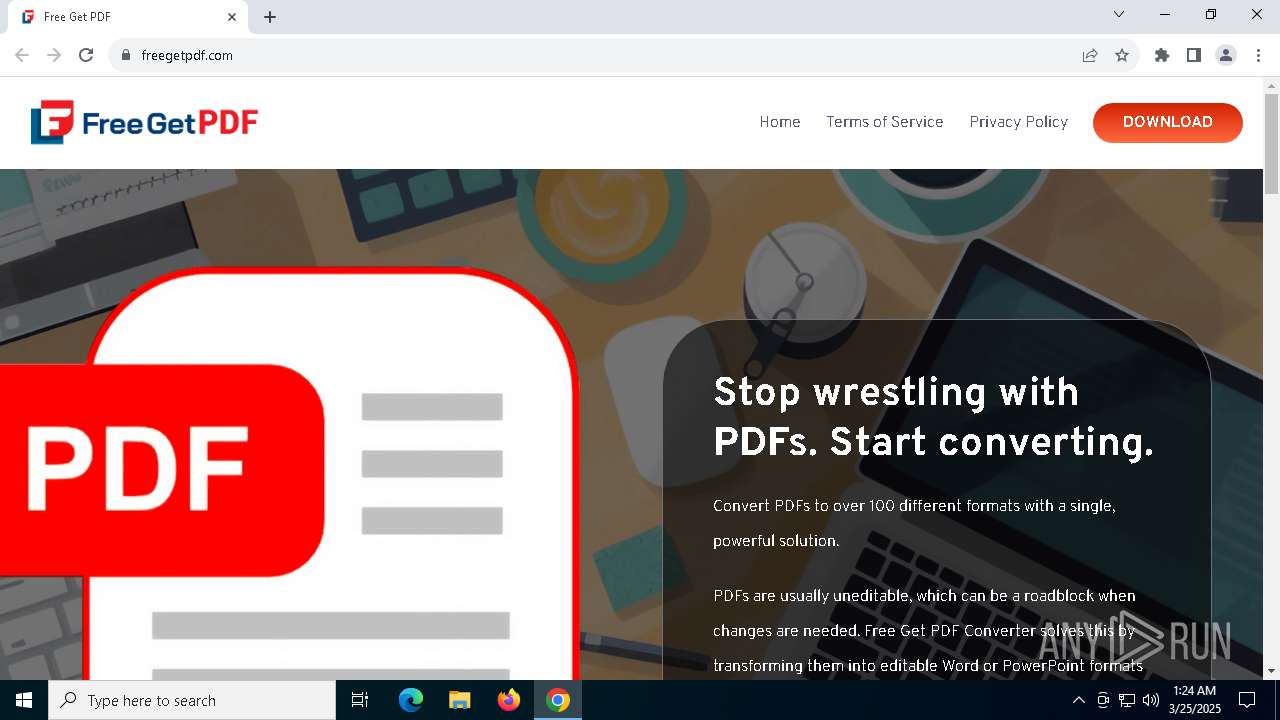1280x720 pixels.
Task: Click scrollbar up arrow
Action: (x=1271, y=84)
